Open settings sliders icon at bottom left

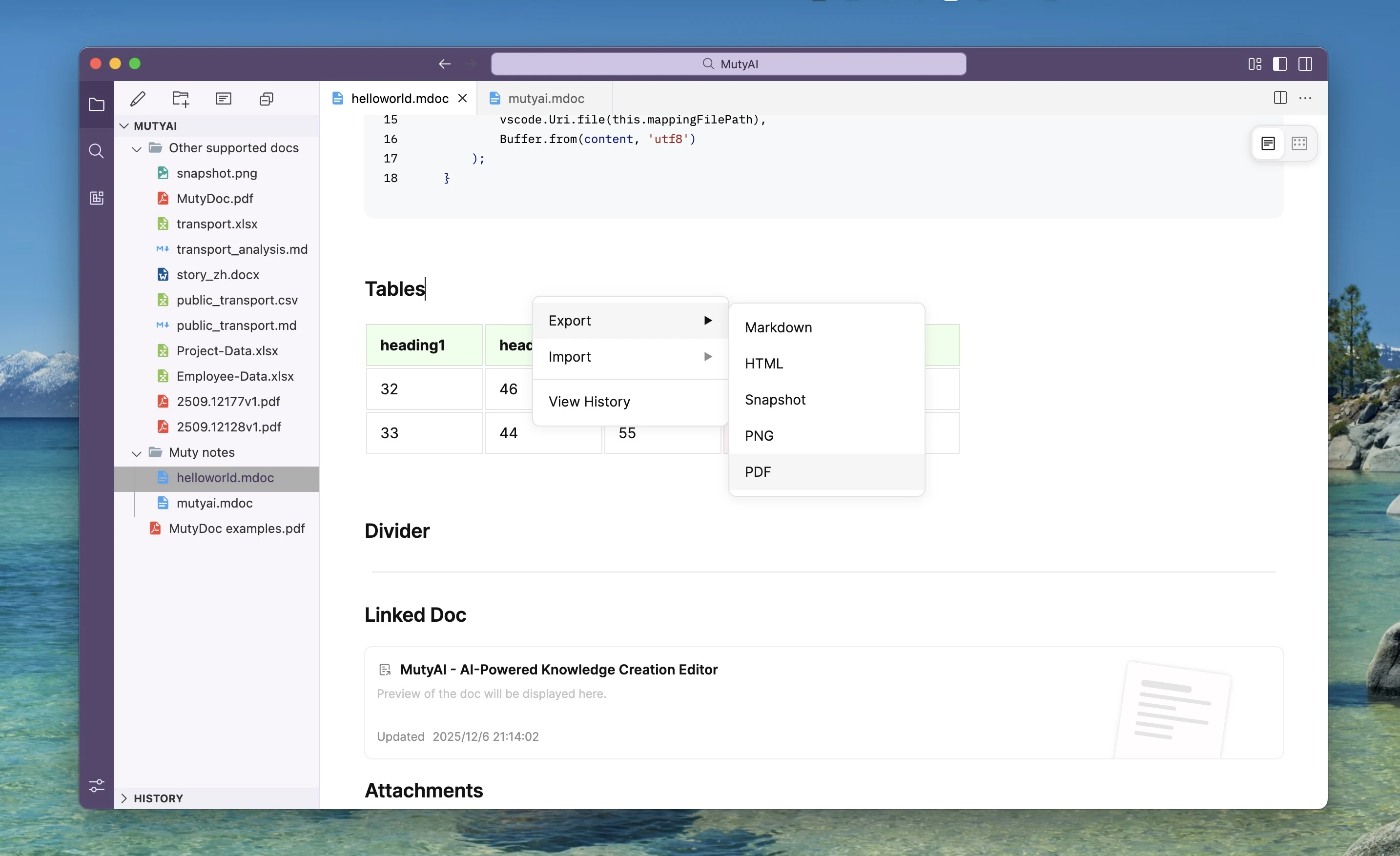97,786
